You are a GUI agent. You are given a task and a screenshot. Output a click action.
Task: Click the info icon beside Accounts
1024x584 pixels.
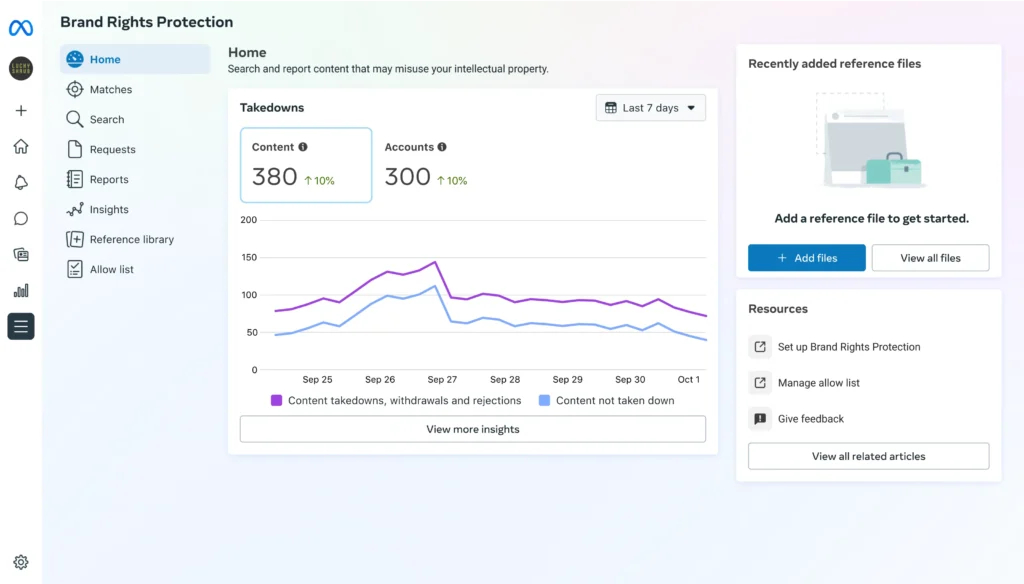click(442, 147)
